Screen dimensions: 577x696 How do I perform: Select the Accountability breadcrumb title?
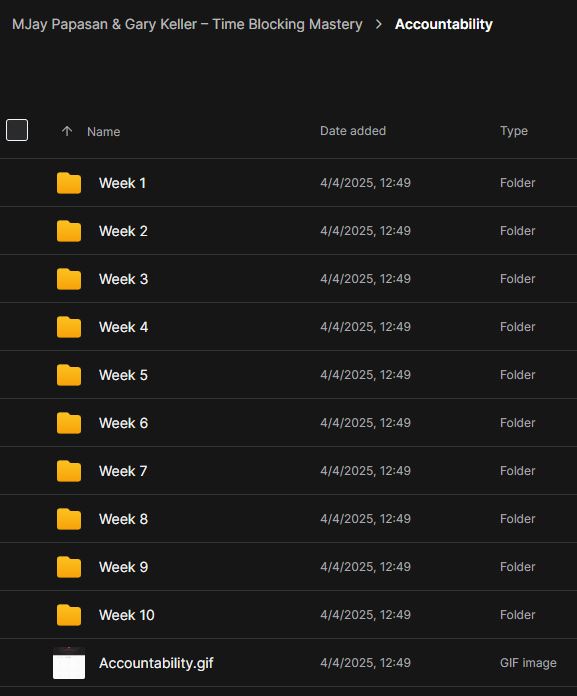point(444,24)
